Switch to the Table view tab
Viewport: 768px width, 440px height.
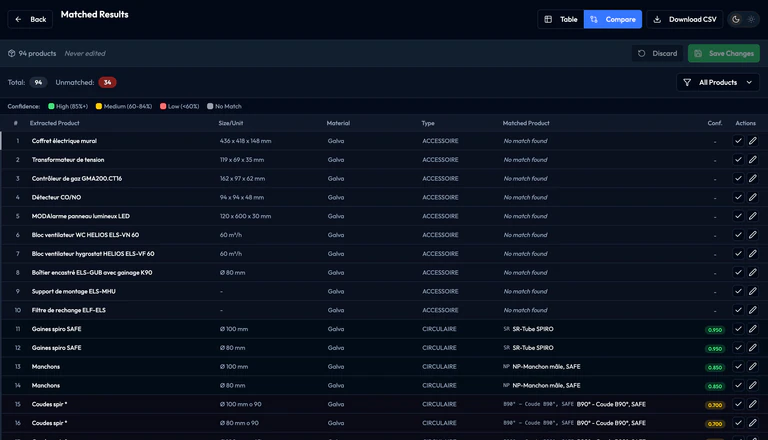coord(561,20)
